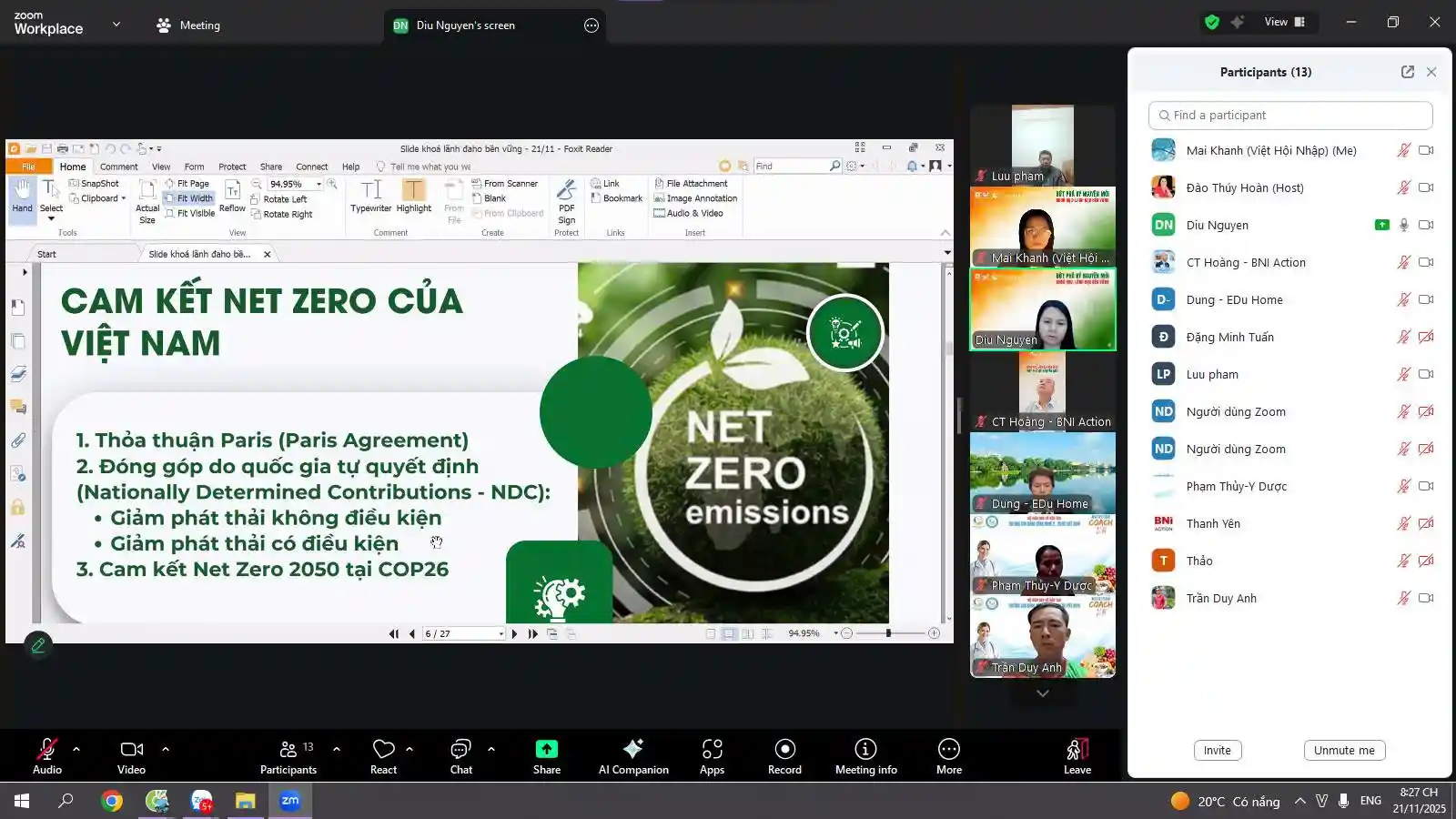The height and width of the screenshot is (819, 1456).
Task: Toggle the Participants panel from toolbar
Action: [x=288, y=749]
